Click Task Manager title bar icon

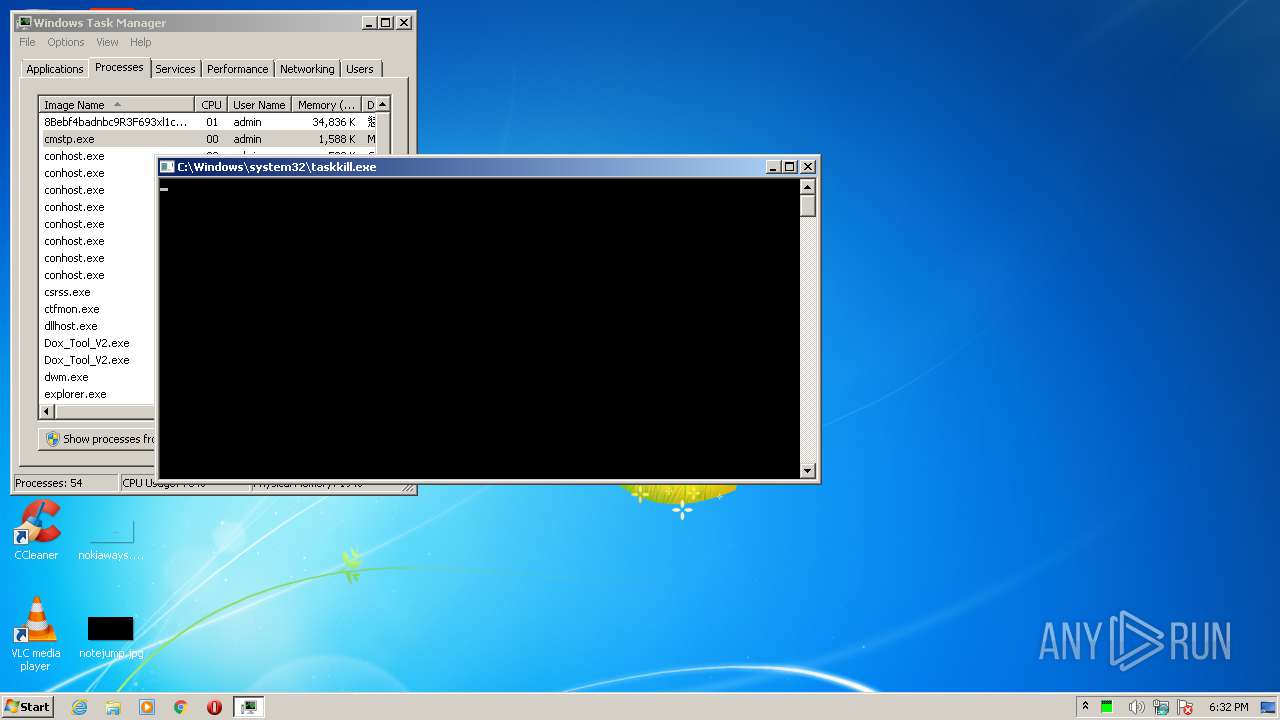tap(24, 22)
